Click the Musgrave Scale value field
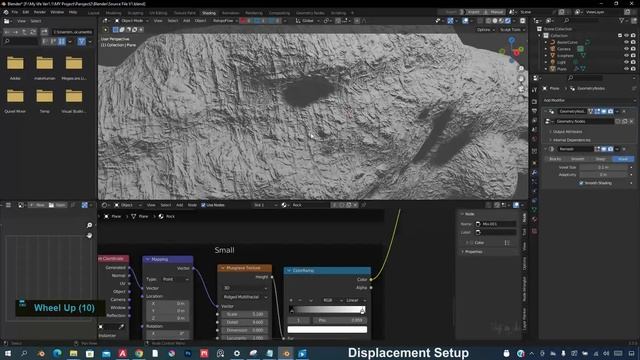This screenshot has width=640, height=360. [245, 314]
